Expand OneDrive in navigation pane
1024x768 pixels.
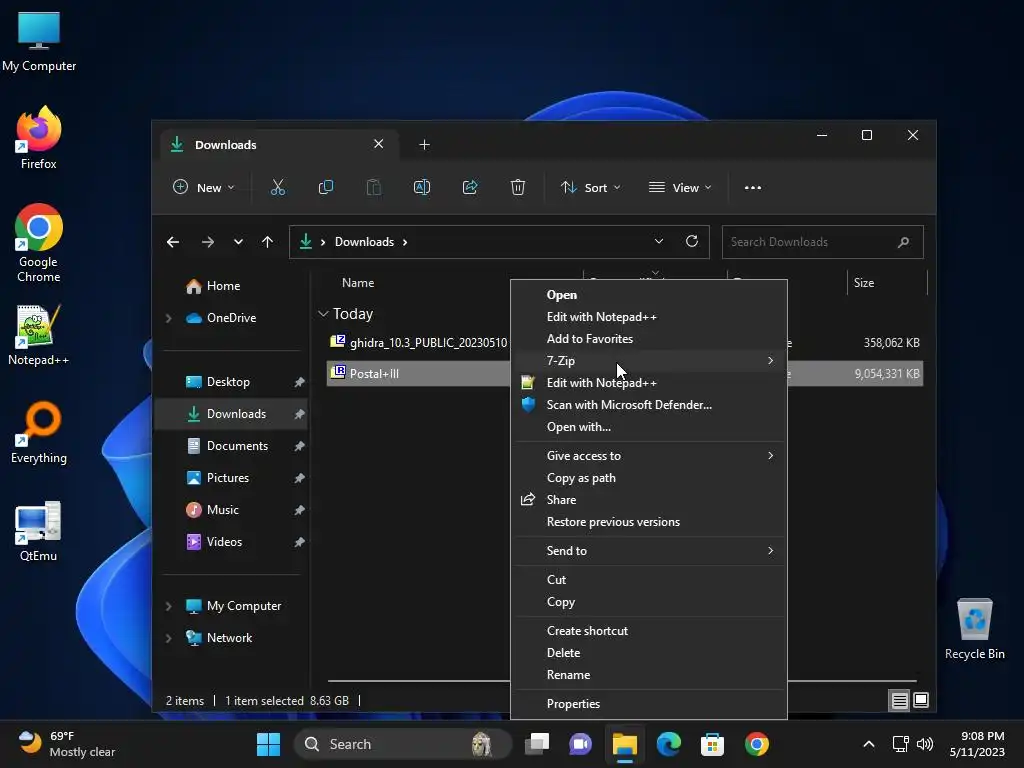(x=168, y=318)
